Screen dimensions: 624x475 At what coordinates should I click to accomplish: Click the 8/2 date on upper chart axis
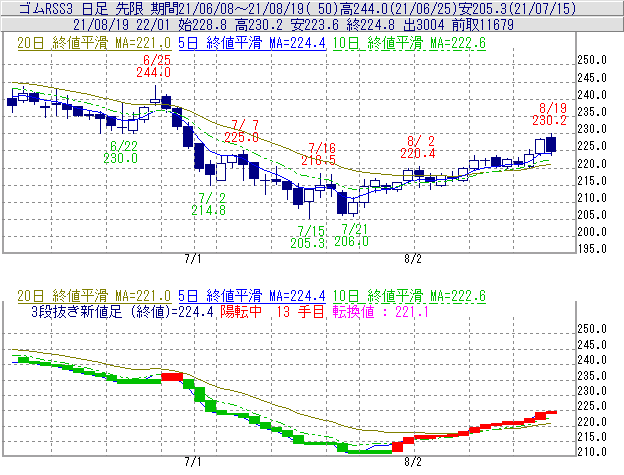point(413,259)
